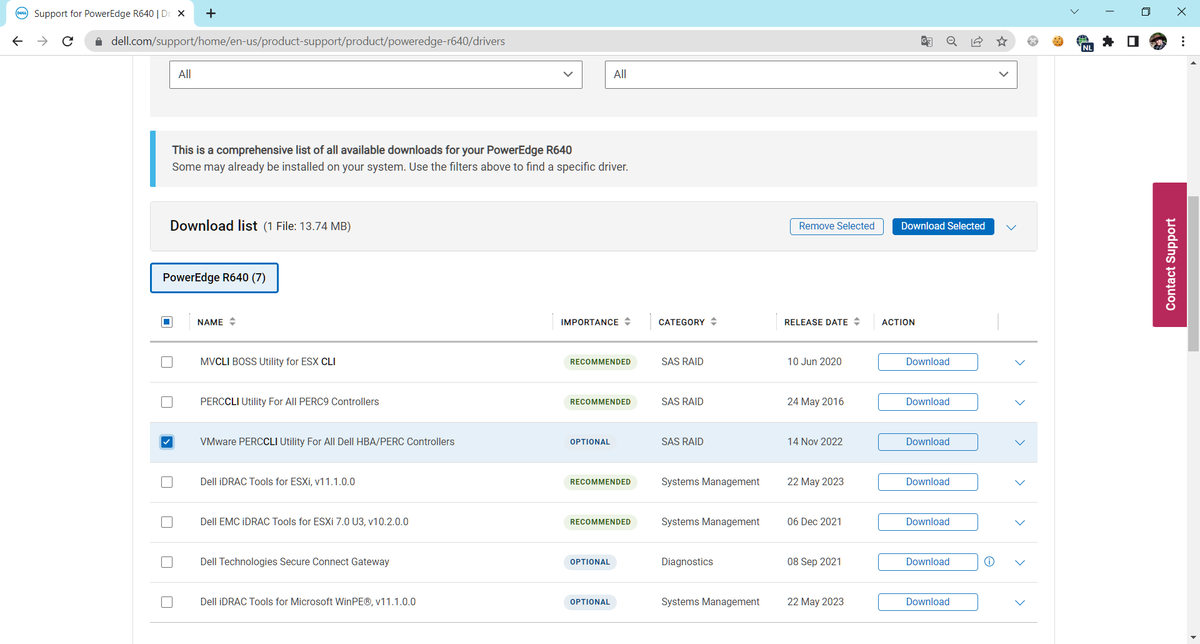Screen dimensions: 1200x644
Task: Open the zoom magnifier icon in address bar
Action: 951,42
